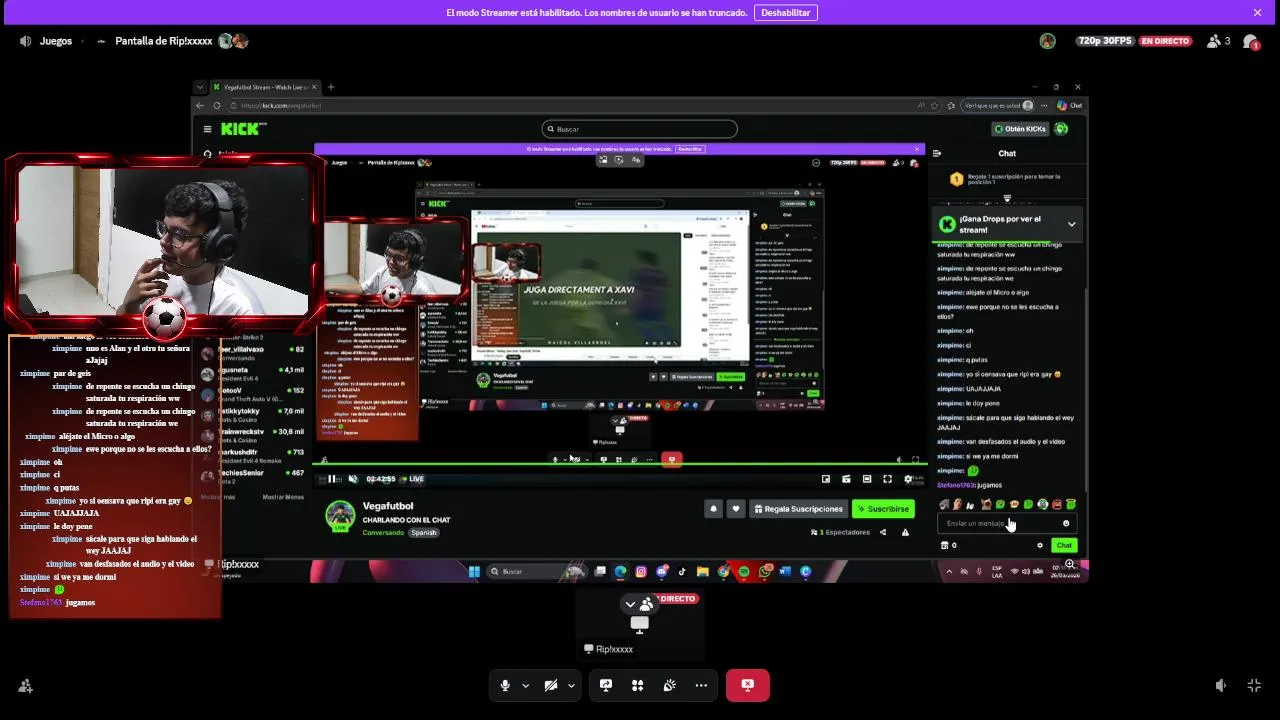Exit full screen with collapse arrows icon
The image size is (1280, 720).
[x=1254, y=685]
